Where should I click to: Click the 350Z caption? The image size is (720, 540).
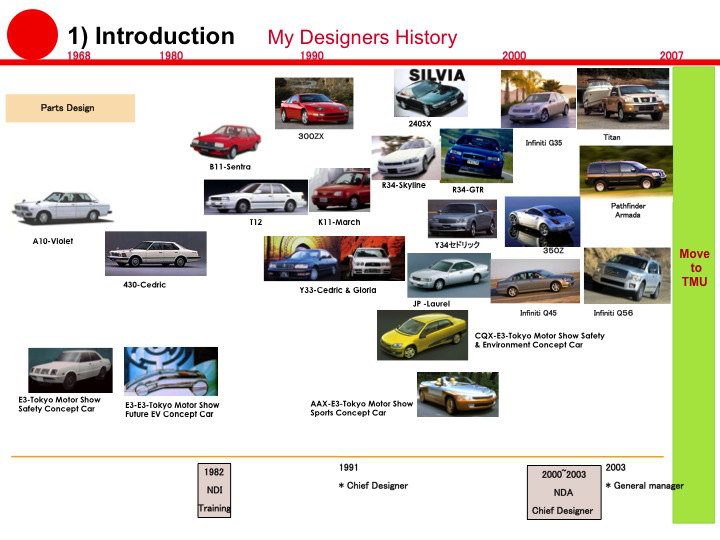[553, 251]
